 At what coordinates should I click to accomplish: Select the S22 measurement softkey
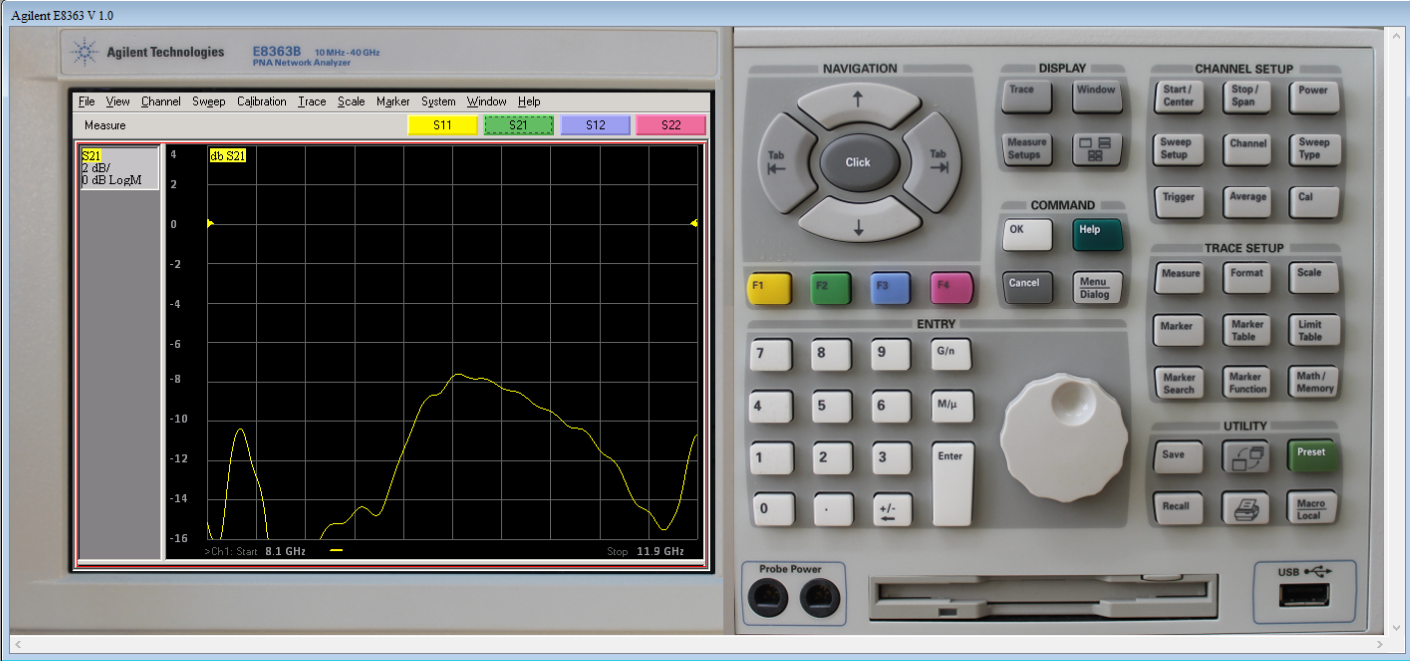point(671,125)
